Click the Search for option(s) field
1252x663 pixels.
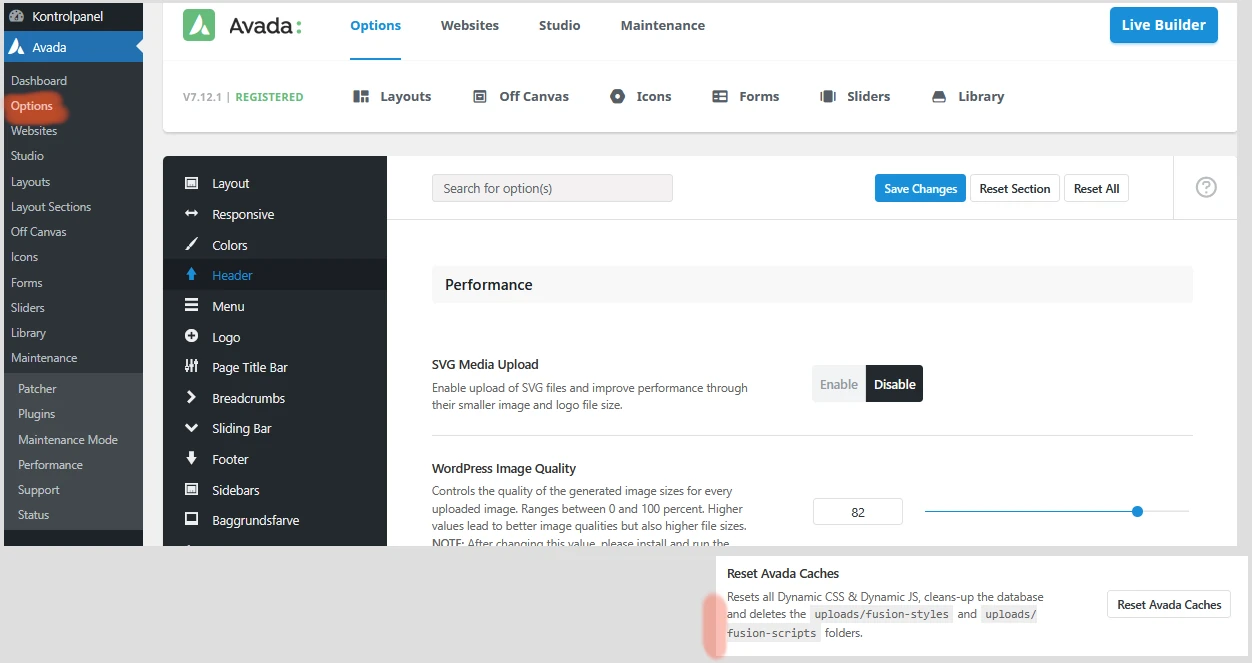[x=552, y=188]
